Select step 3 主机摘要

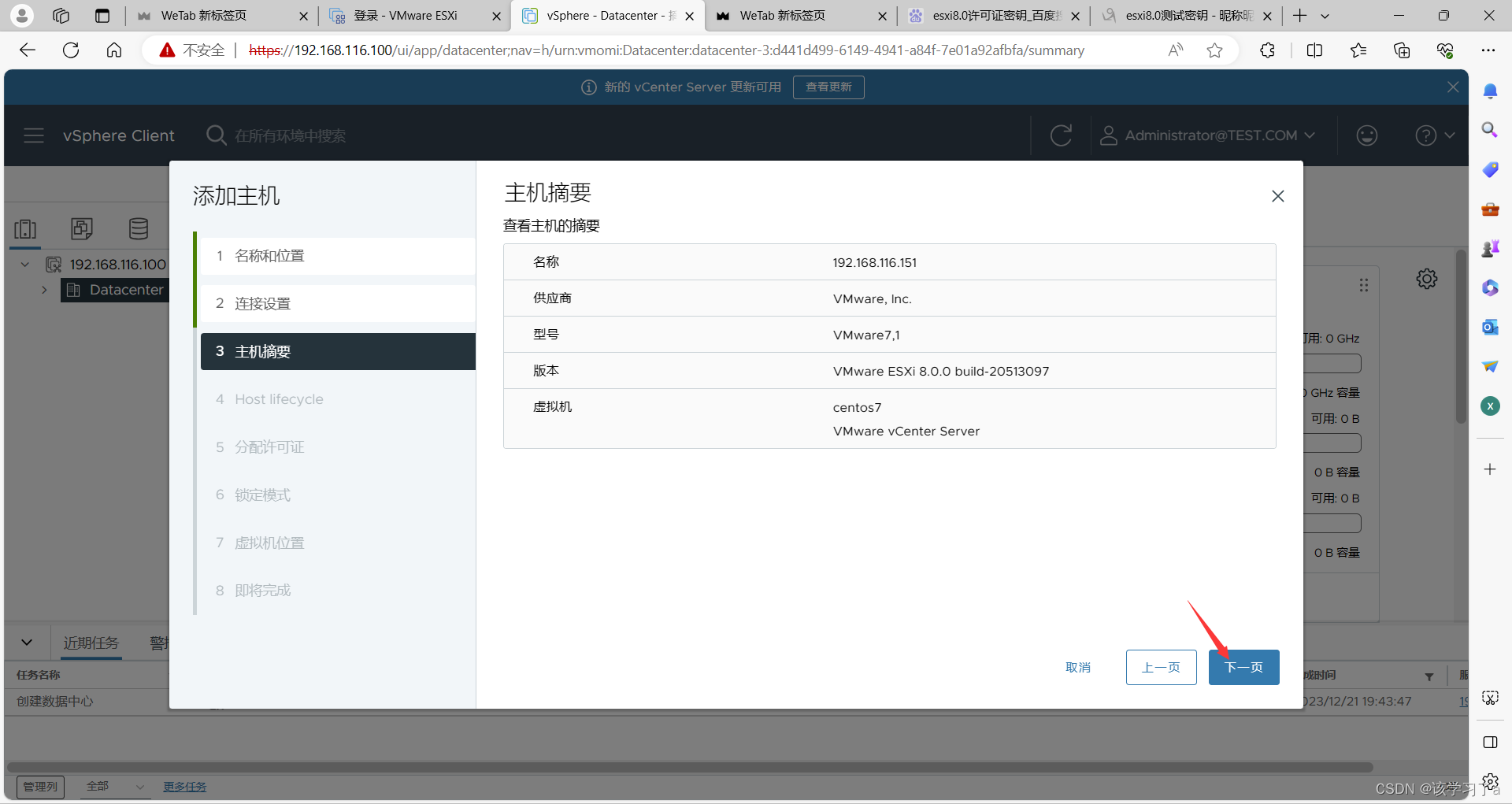click(x=338, y=351)
